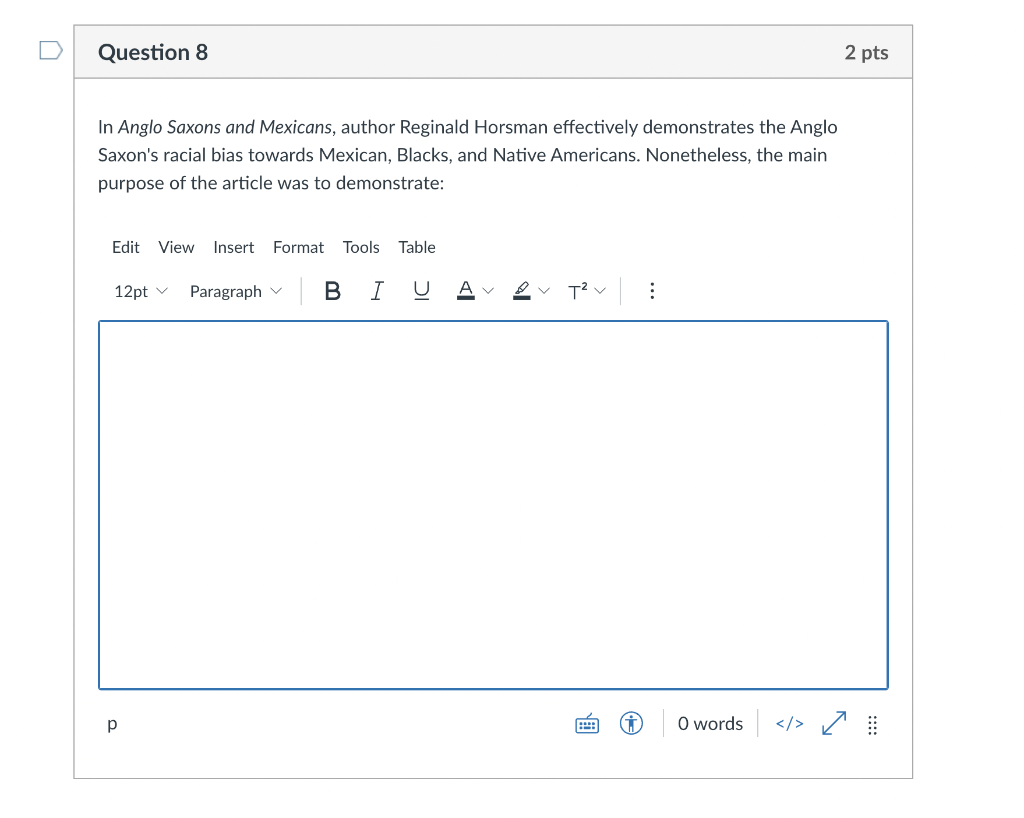Open the accessibility checker
The image size is (1024, 818).
tap(631, 724)
